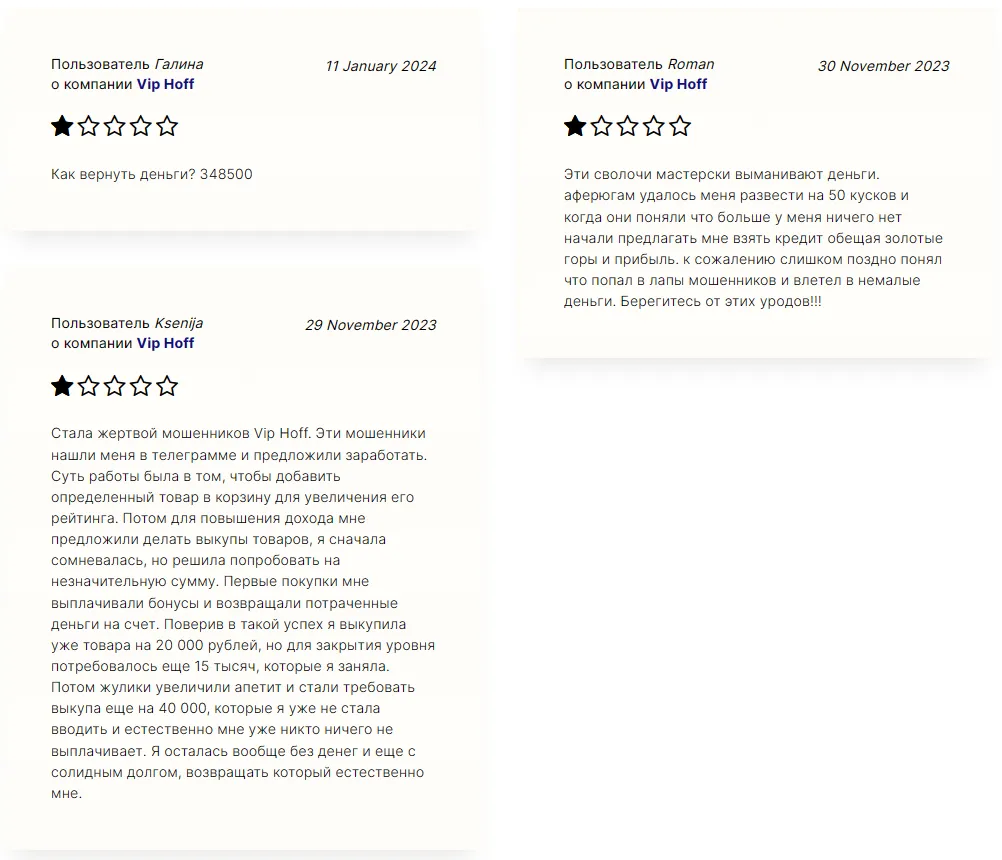Click the username Галина
The height and width of the screenshot is (860, 1002).
[179, 65]
